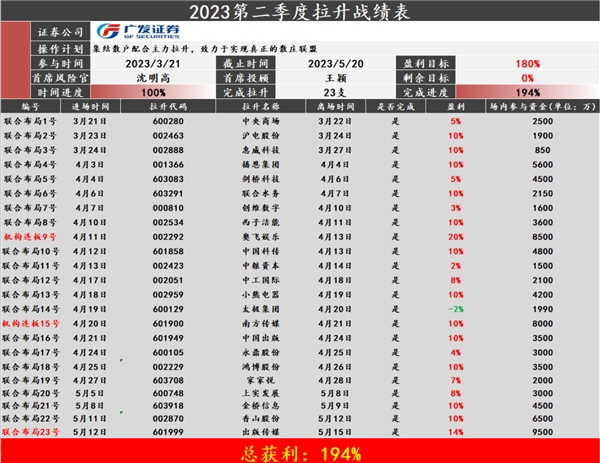The image size is (600, 463).
Task: Select stock code 002534
Action: tap(168, 222)
